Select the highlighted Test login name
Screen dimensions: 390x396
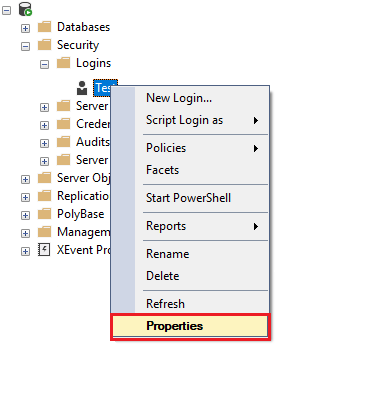pos(102,88)
